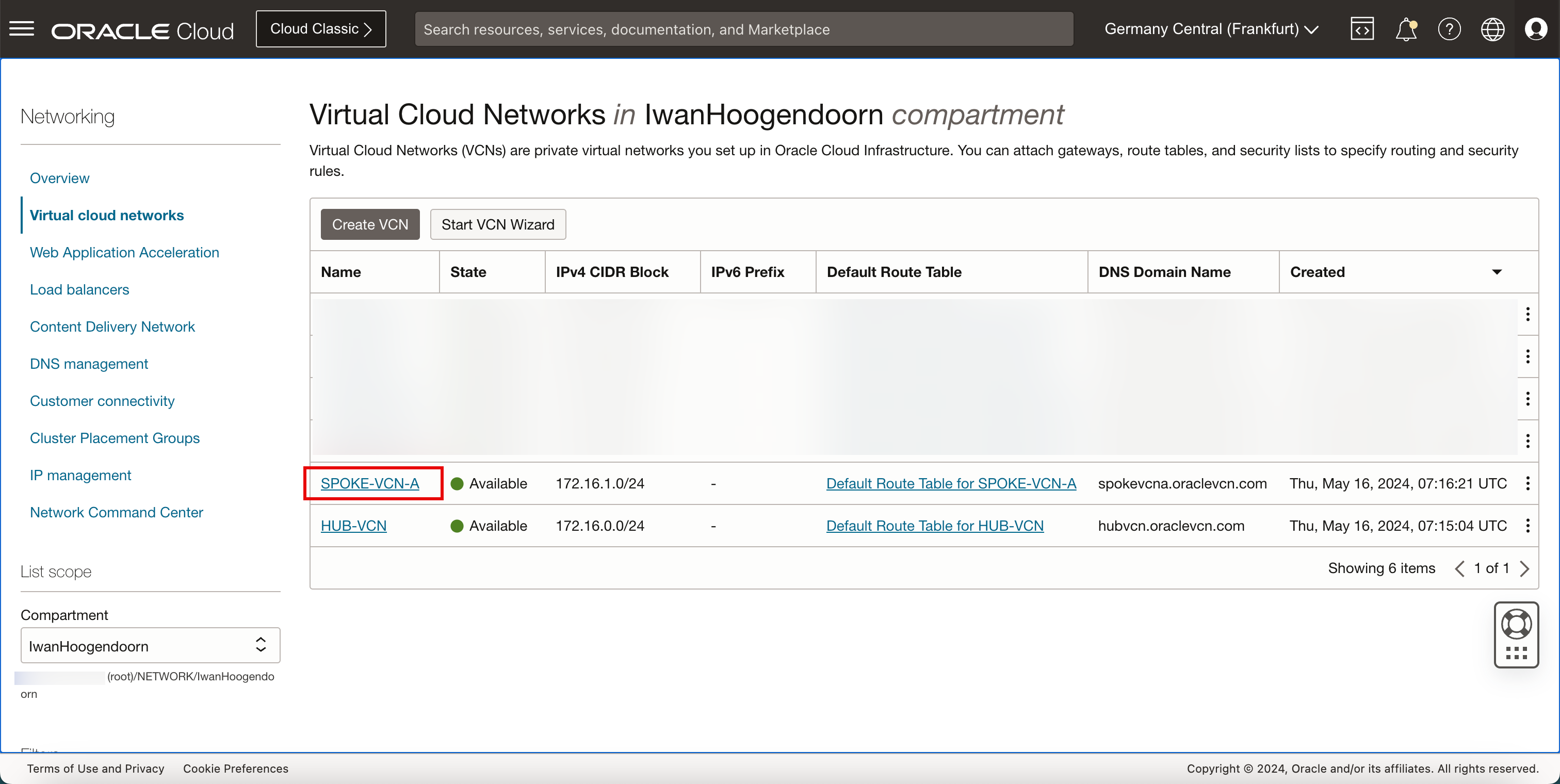
Task: Sort by the Created column arrow
Action: pos(1497,272)
